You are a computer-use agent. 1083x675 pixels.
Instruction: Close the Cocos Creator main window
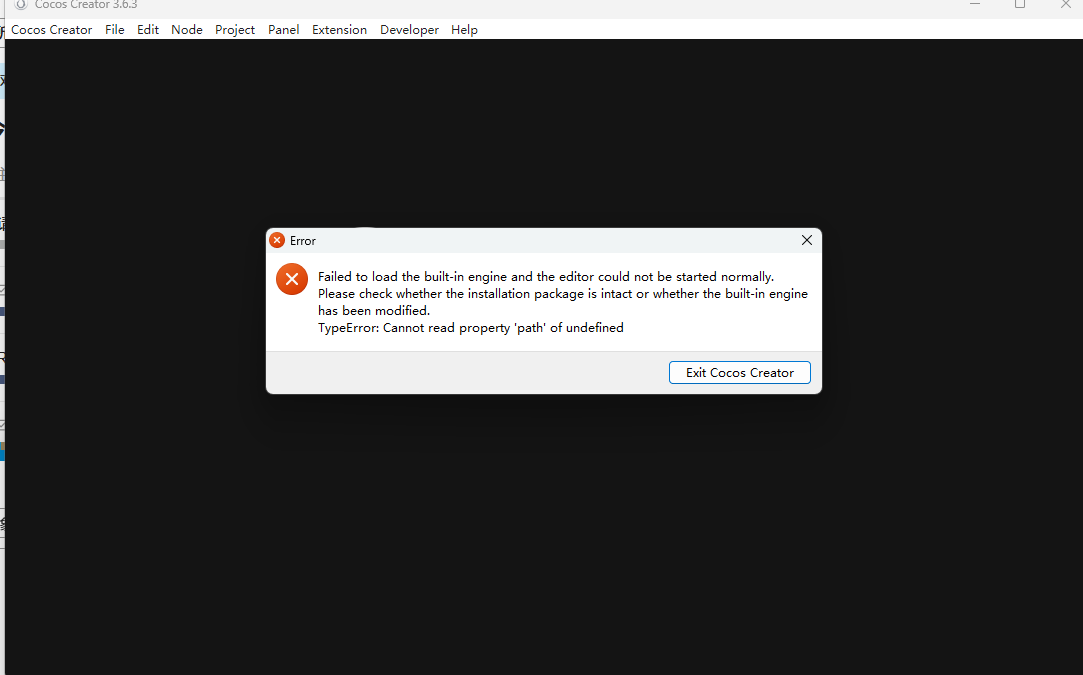click(1066, 4)
